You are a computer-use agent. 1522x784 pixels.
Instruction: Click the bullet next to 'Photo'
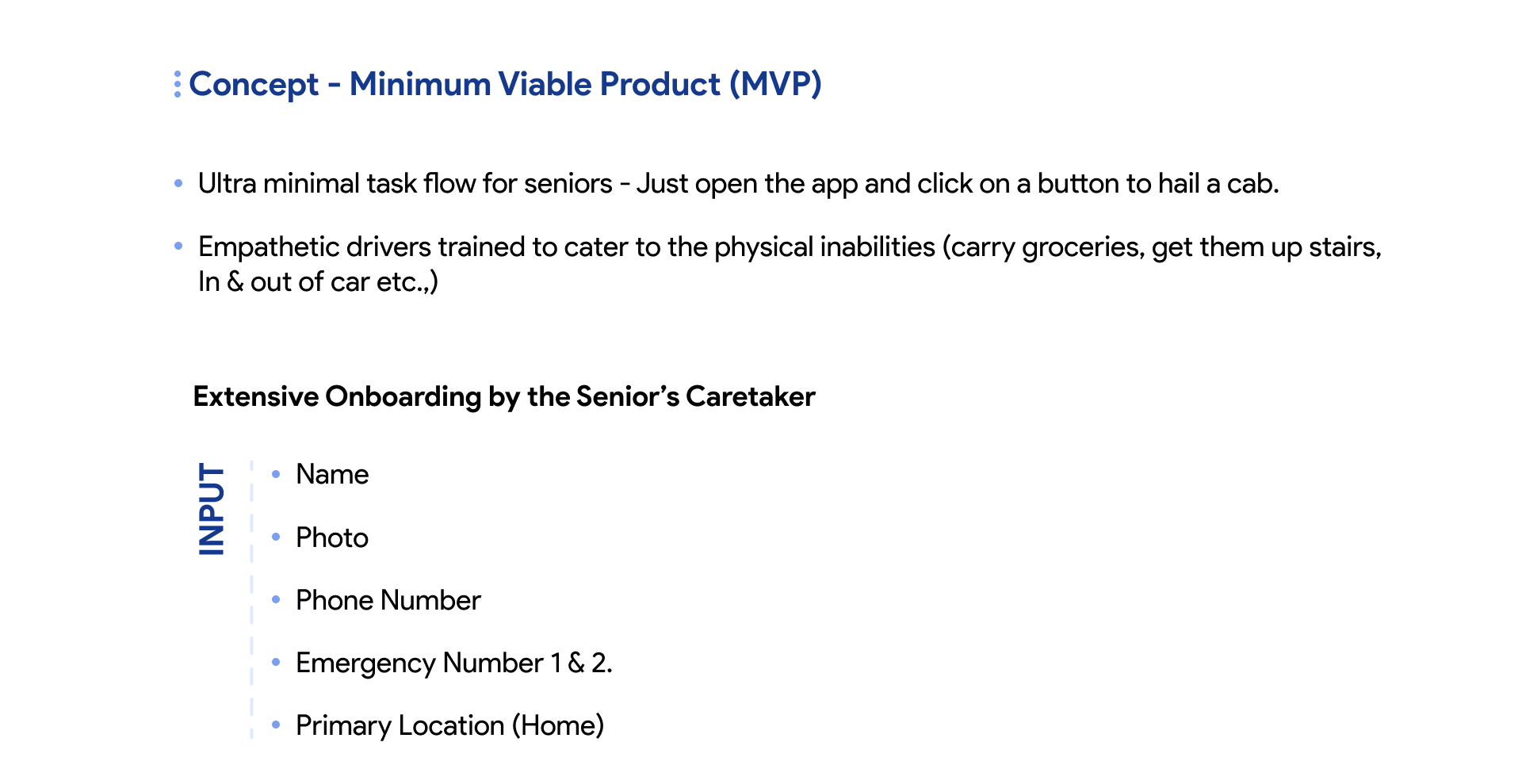(276, 537)
